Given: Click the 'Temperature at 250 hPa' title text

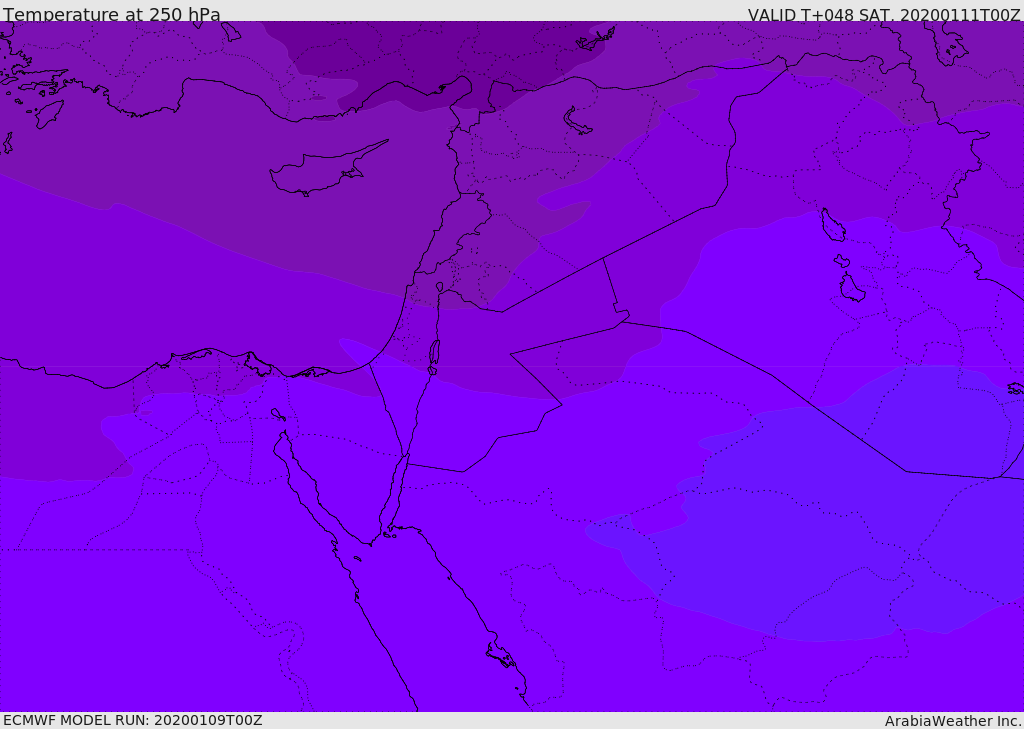Looking at the screenshot, I should (x=112, y=14).
